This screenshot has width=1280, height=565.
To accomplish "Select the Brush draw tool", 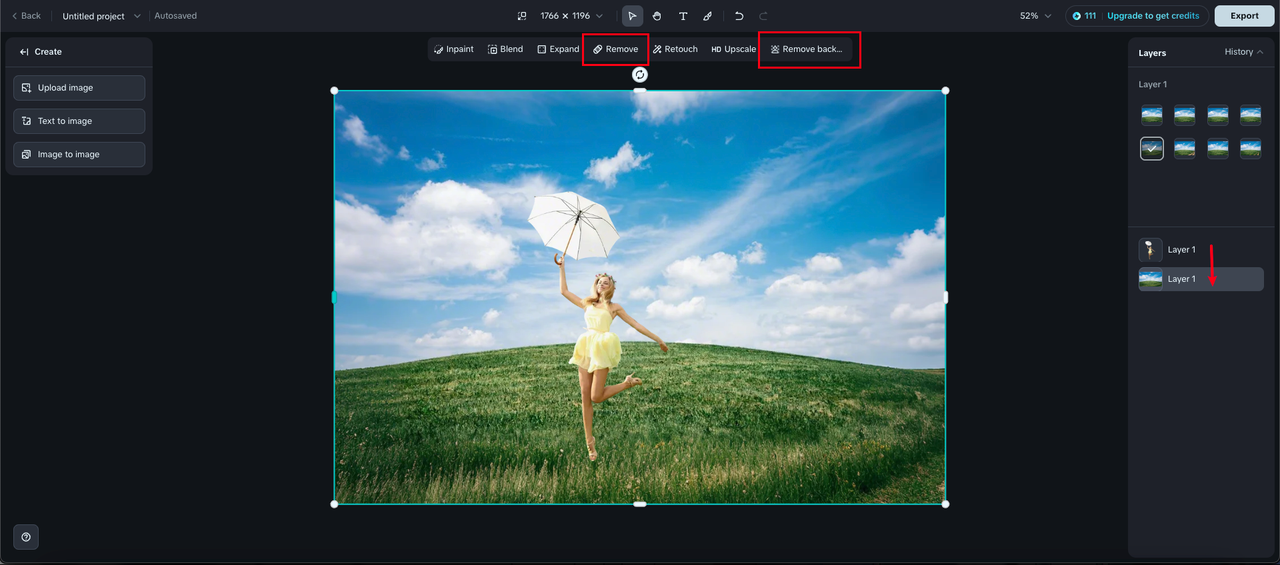I will click(707, 16).
